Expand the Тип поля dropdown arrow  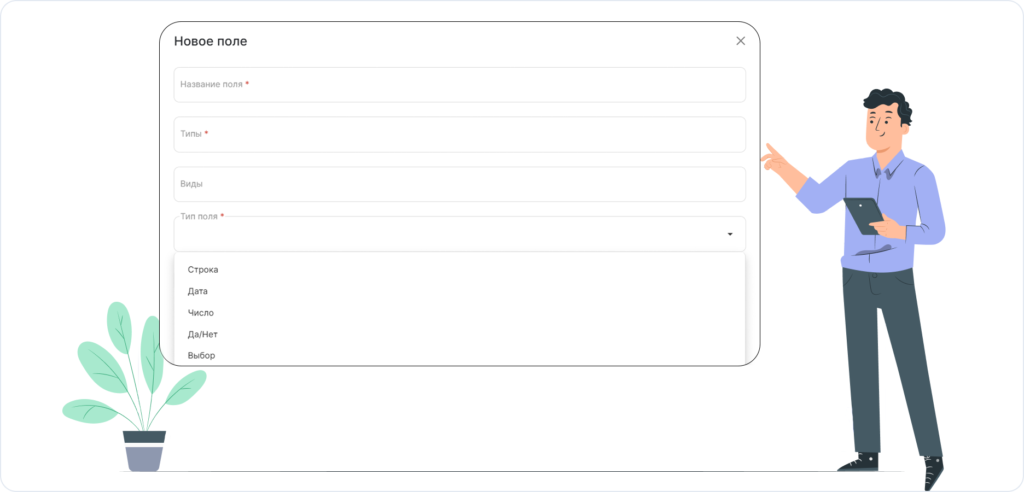(730, 234)
